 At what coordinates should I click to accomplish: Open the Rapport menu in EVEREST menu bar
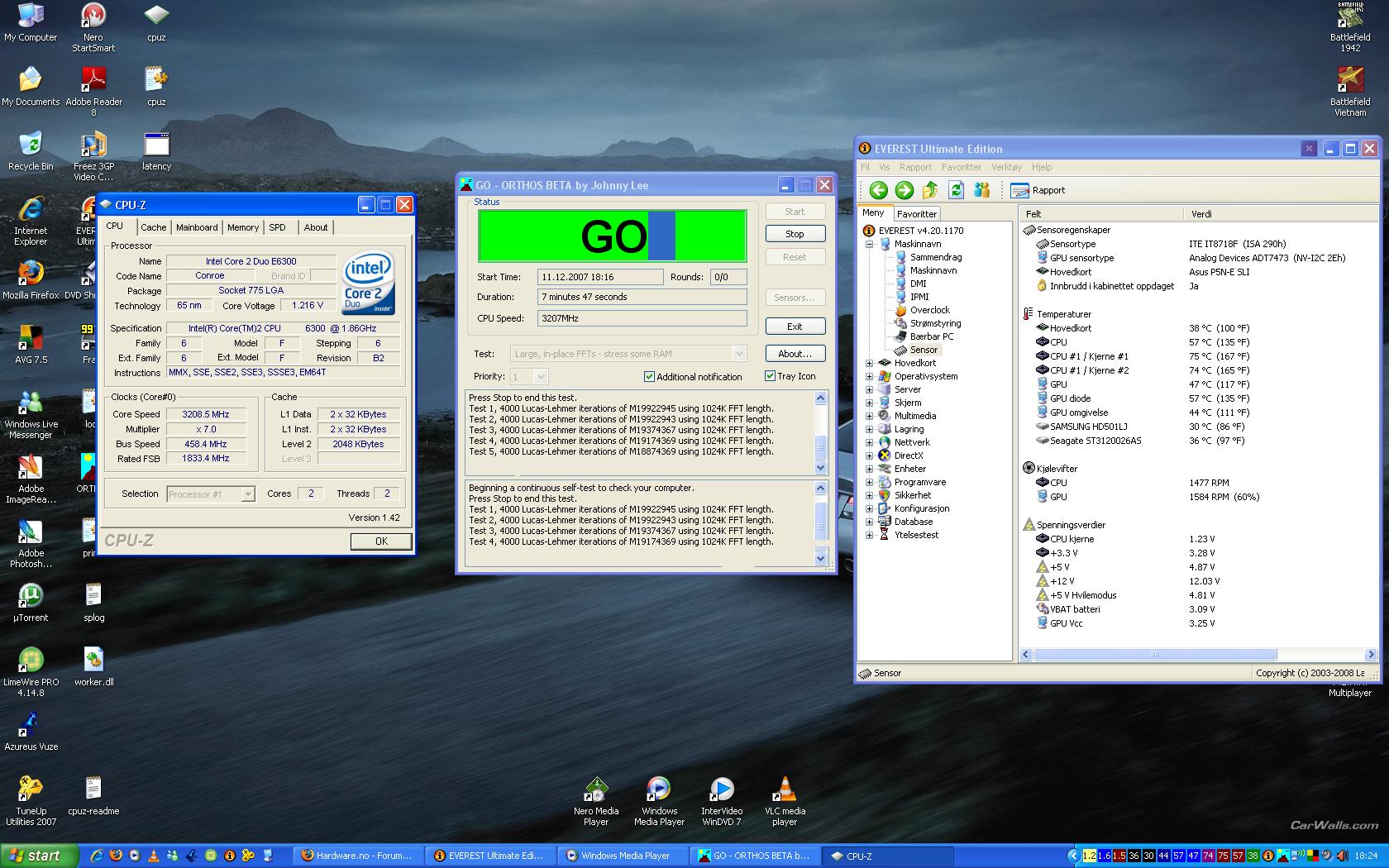tap(915, 167)
